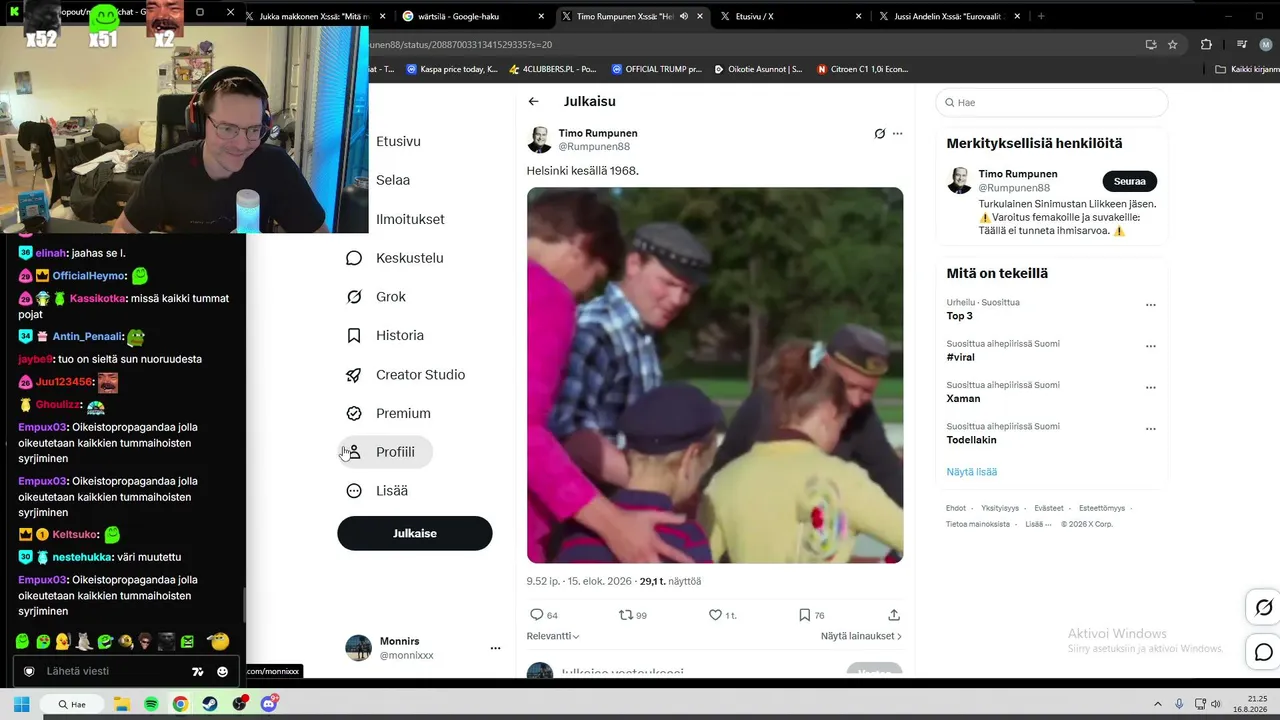The width and height of the screenshot is (1280, 720).
Task: Open options for #viral trend
Action: [1150, 346]
